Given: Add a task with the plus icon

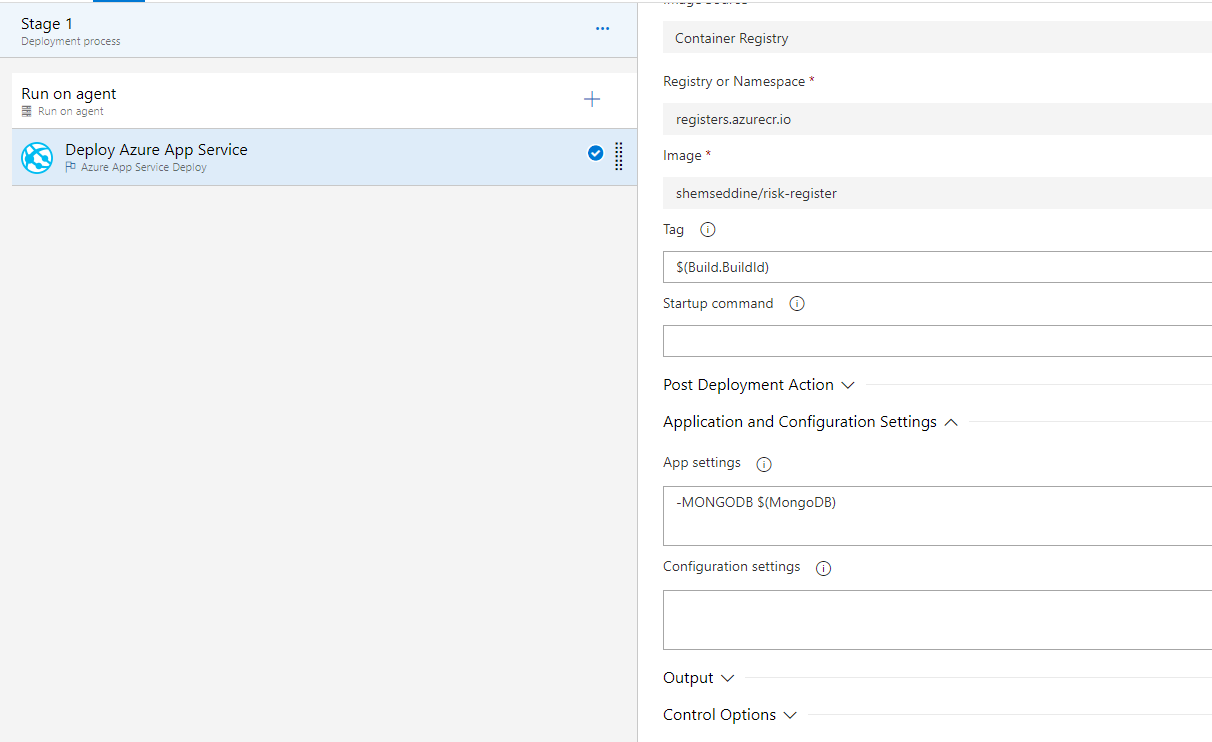Looking at the screenshot, I should tap(592, 99).
